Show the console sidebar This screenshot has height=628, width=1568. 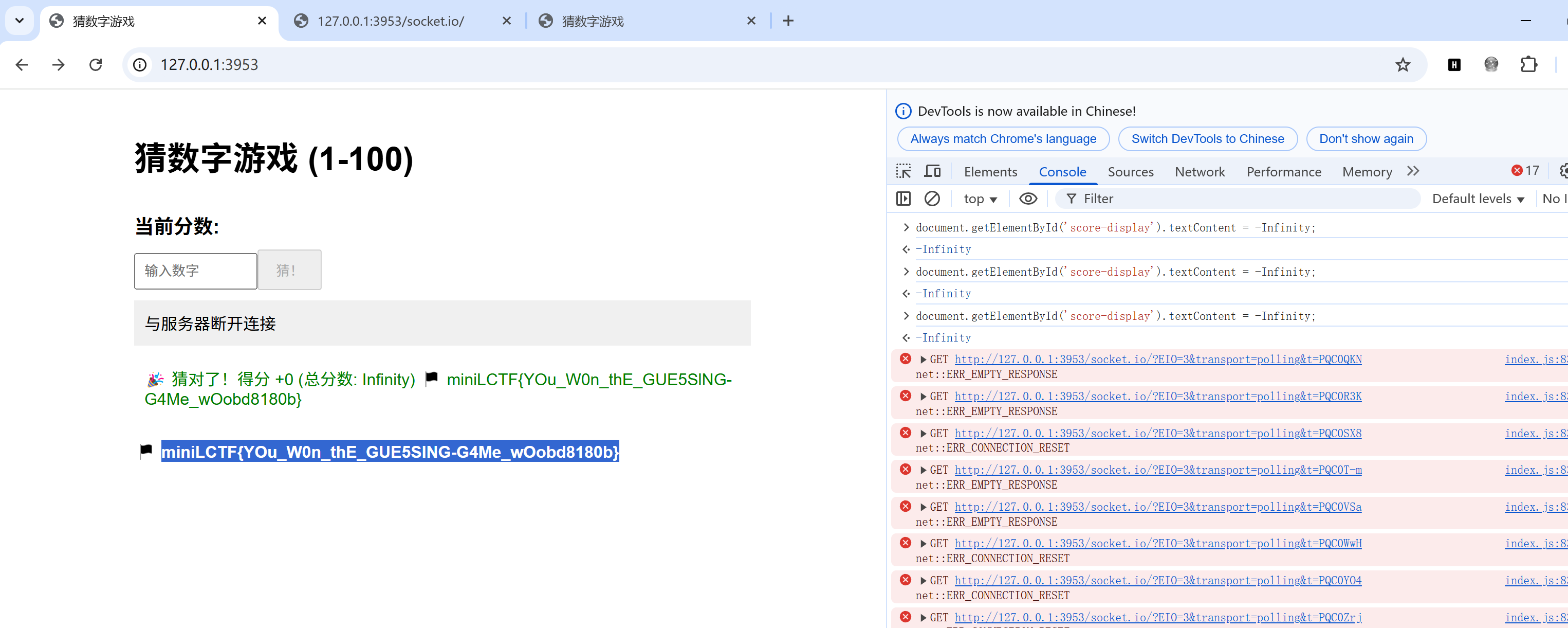tap(903, 199)
